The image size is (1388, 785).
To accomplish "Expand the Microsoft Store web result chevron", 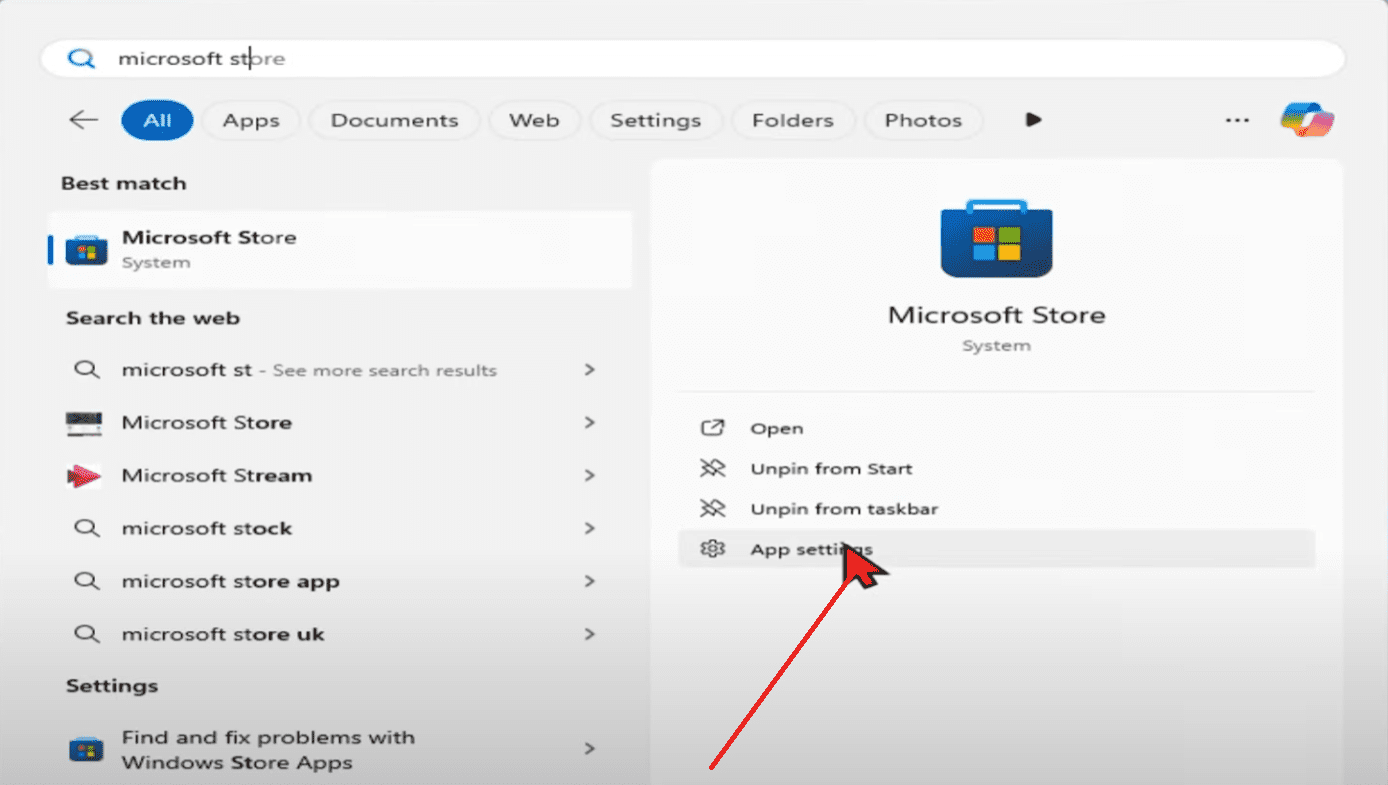I will tap(590, 423).
